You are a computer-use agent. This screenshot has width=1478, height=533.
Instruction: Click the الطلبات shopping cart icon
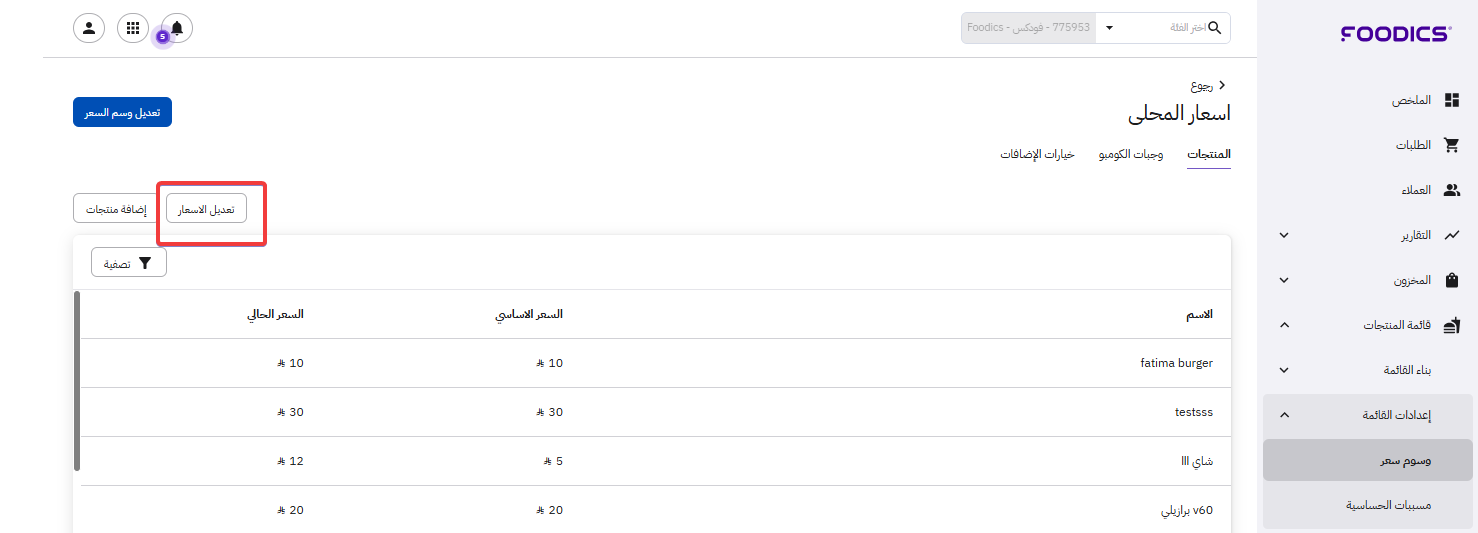tap(1452, 145)
